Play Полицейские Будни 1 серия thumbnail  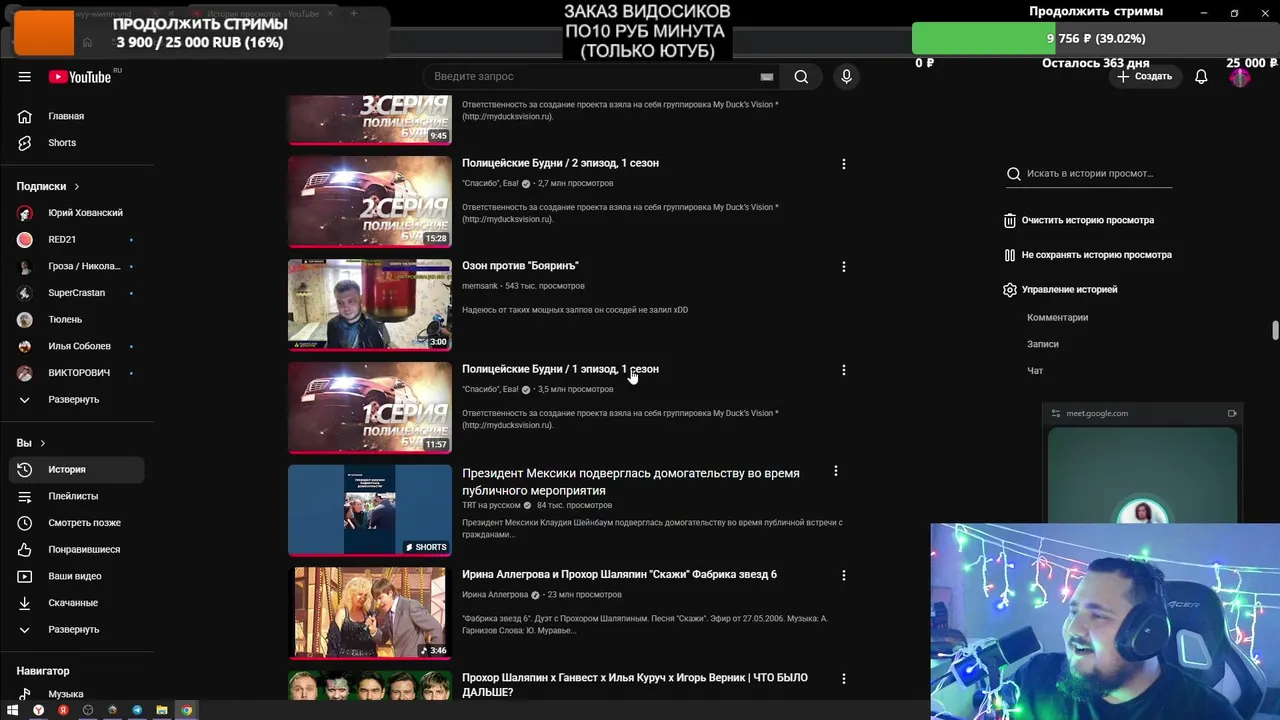(370, 407)
